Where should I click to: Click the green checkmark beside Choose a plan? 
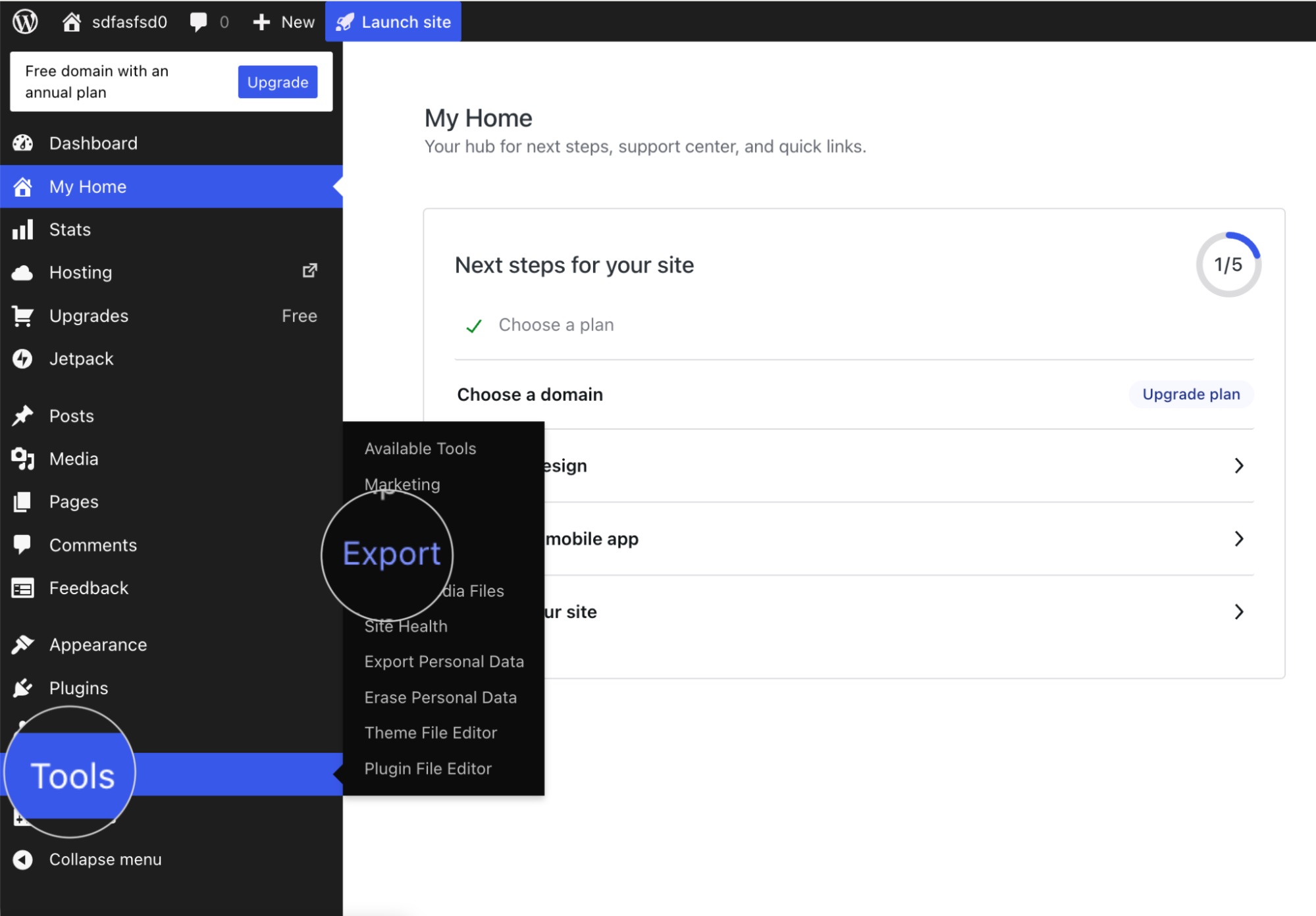pyautogui.click(x=474, y=326)
